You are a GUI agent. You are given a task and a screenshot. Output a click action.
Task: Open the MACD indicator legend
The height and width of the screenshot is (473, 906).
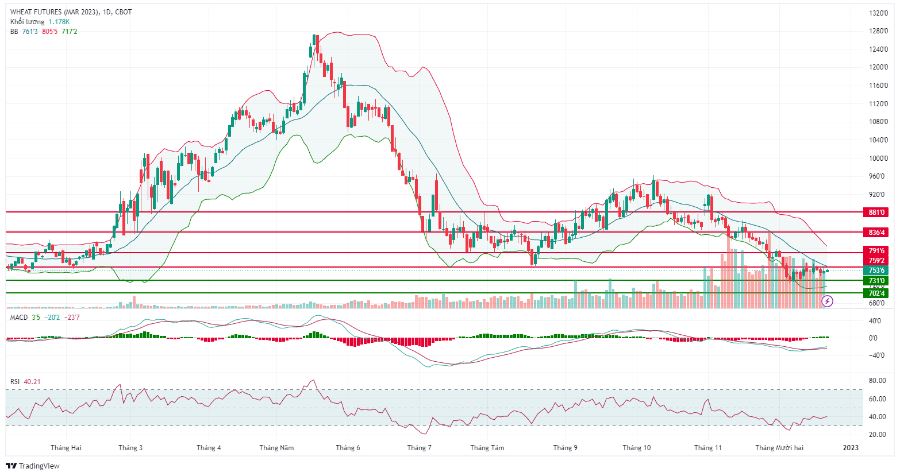click(44, 318)
